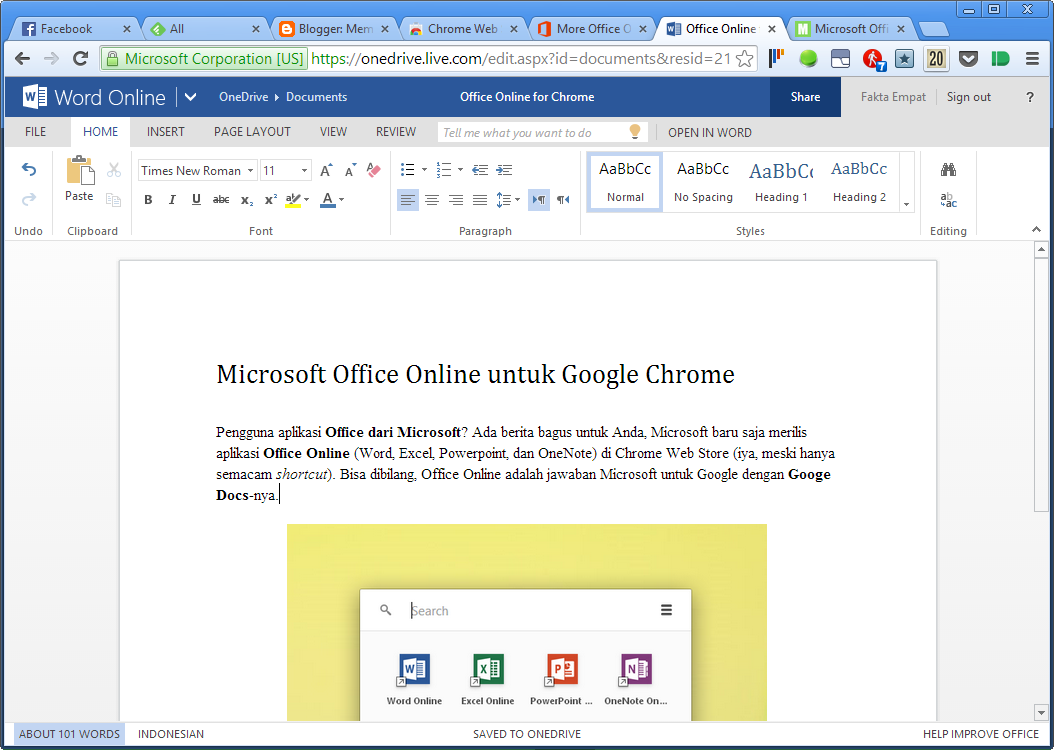Center align the paragraph
The image size is (1054, 750).
(432, 200)
